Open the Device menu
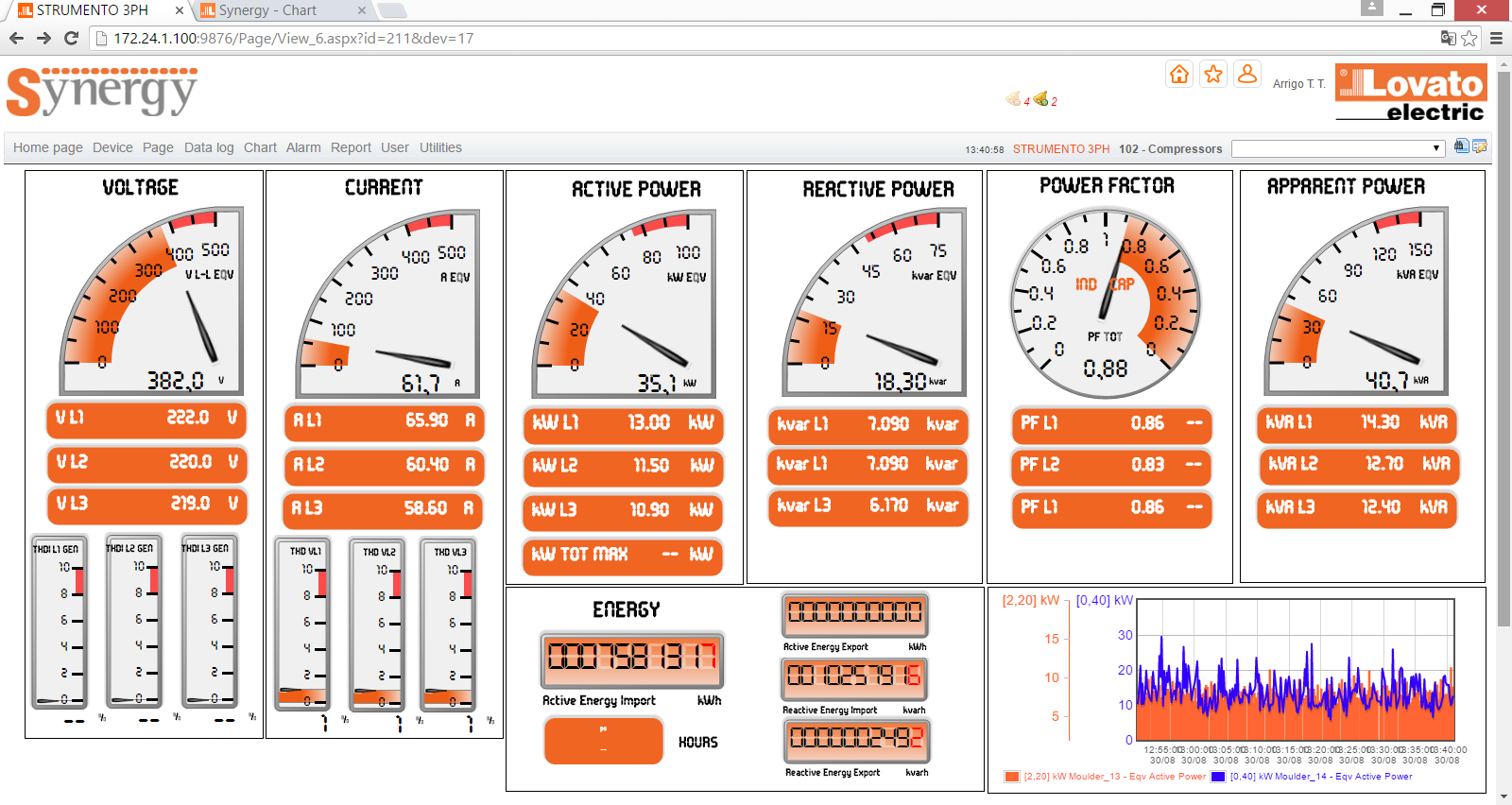Image resolution: width=1512 pixels, height=805 pixels. coord(112,147)
